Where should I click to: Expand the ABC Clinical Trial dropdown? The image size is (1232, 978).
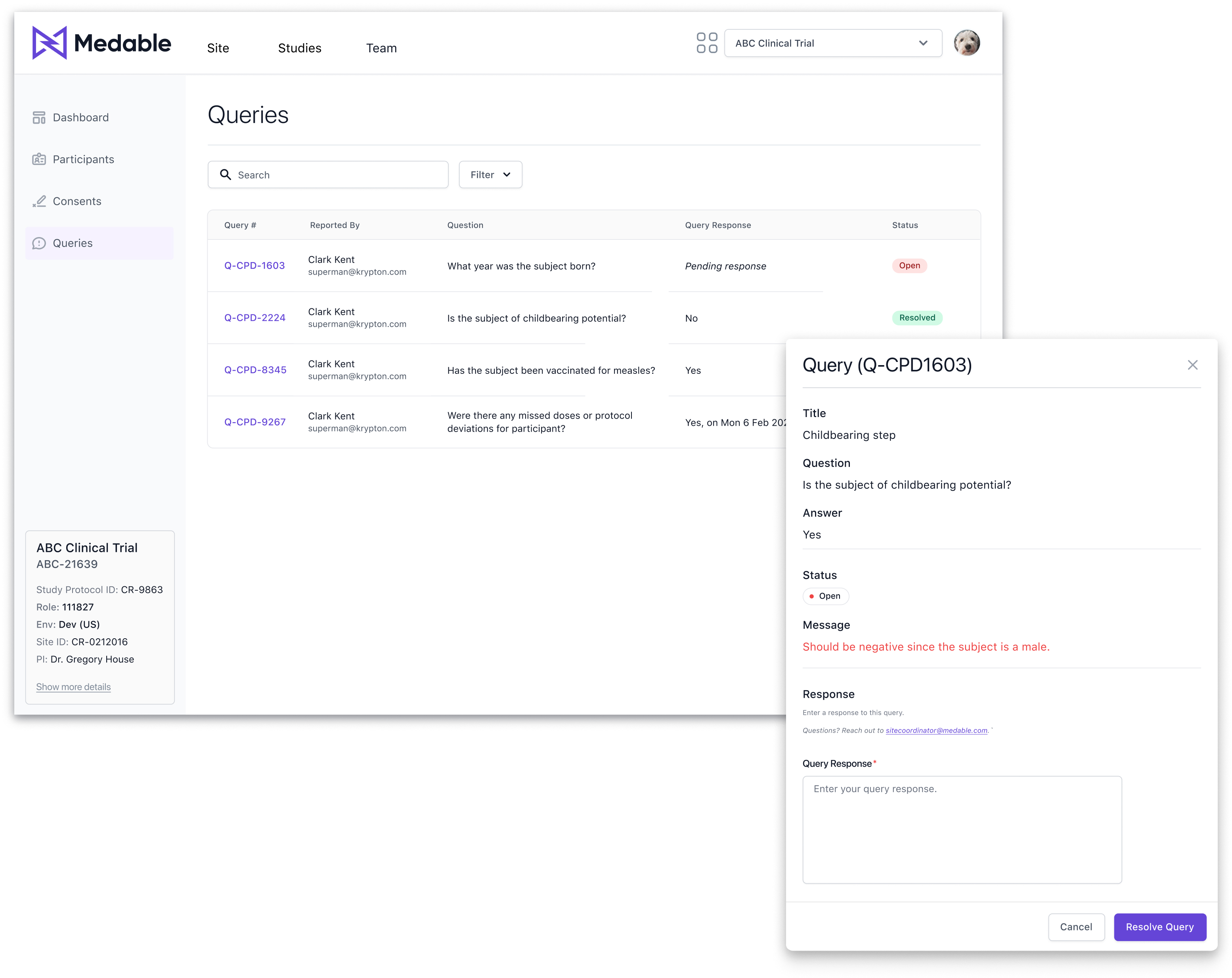coord(832,44)
